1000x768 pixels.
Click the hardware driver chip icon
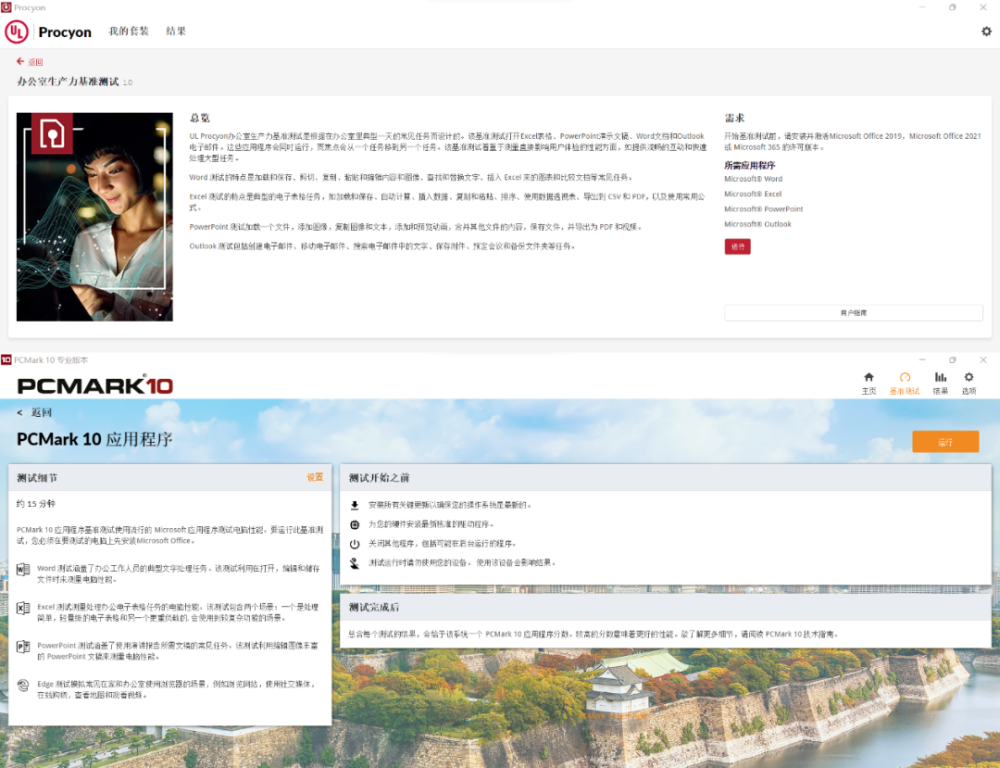[x=355, y=524]
